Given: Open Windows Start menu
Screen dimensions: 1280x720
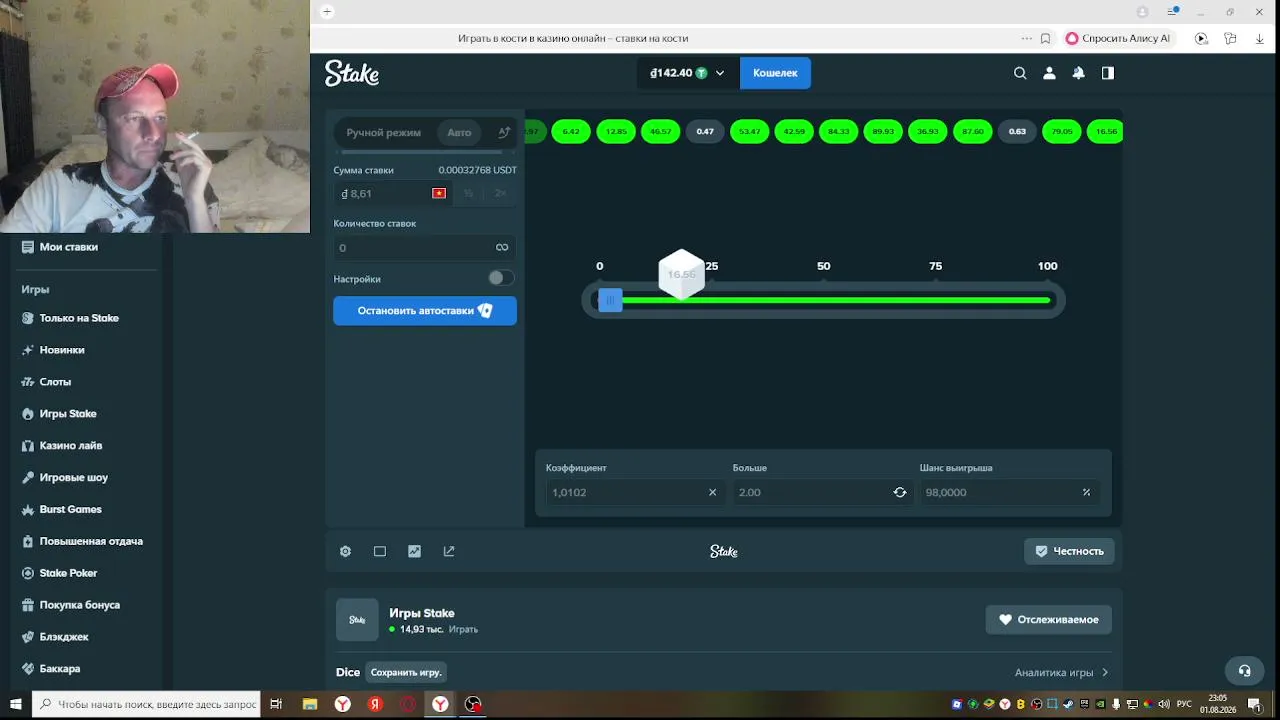Looking at the screenshot, I should click(x=16, y=704).
